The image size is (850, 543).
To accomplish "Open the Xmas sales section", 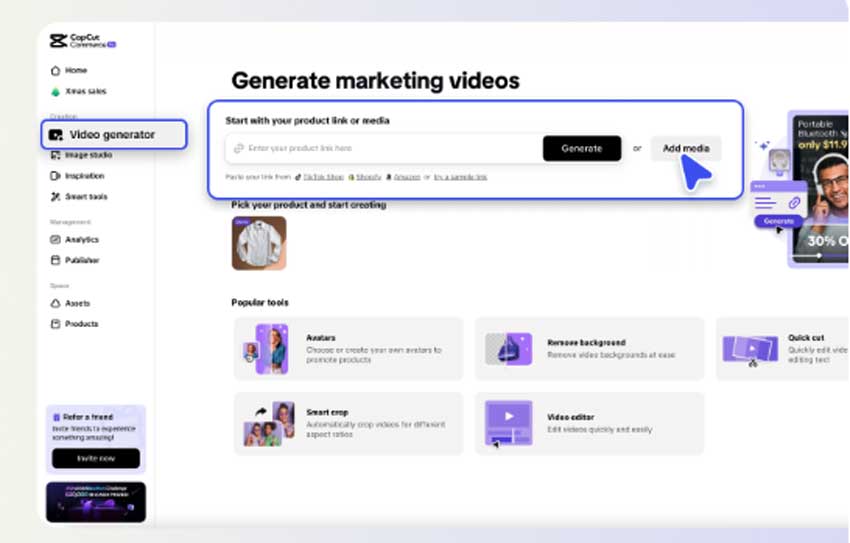I will coord(85,92).
